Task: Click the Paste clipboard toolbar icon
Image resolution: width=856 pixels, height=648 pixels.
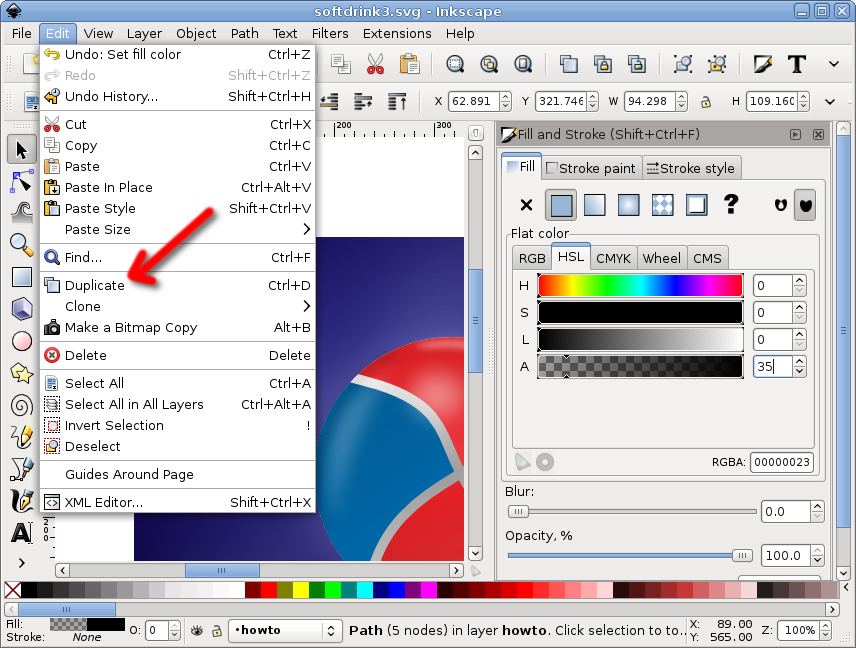Action: pyautogui.click(x=409, y=64)
